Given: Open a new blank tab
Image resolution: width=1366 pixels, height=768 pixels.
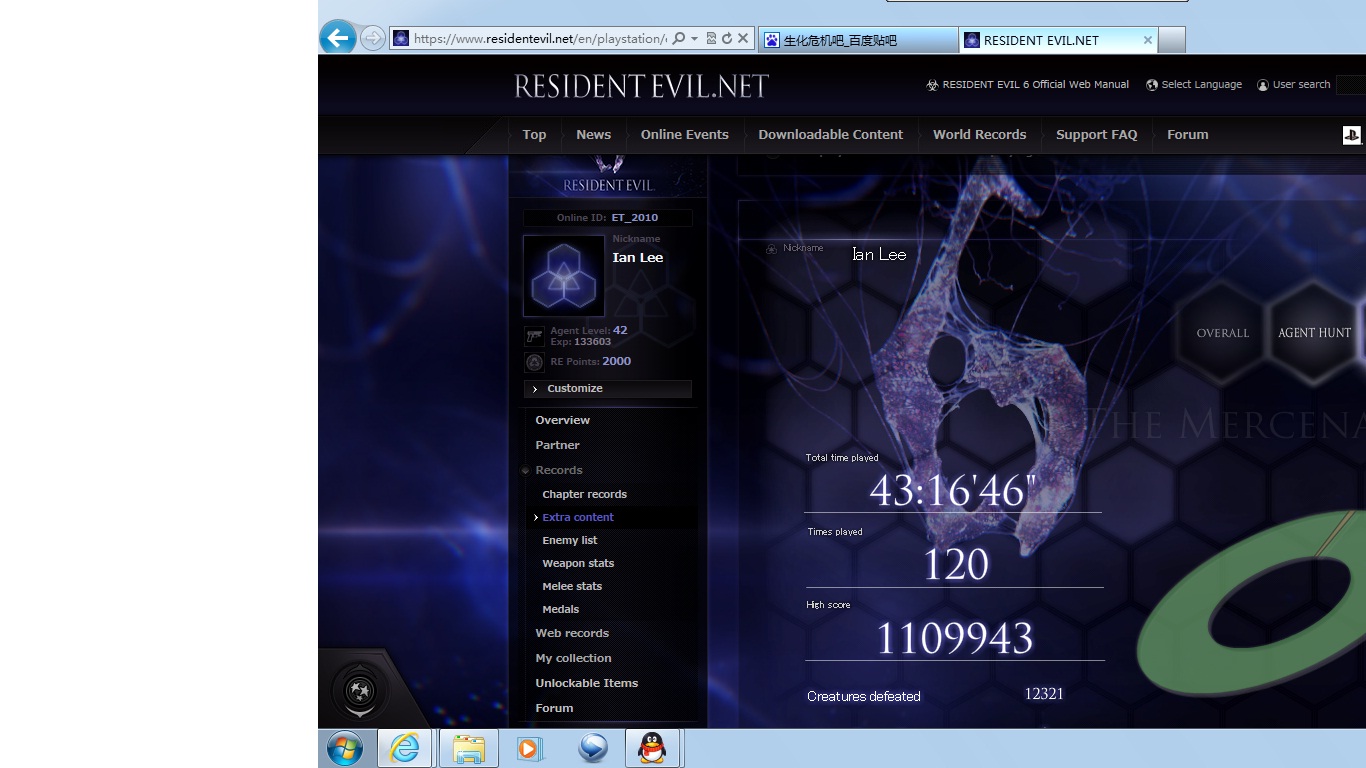Looking at the screenshot, I should 1172,40.
